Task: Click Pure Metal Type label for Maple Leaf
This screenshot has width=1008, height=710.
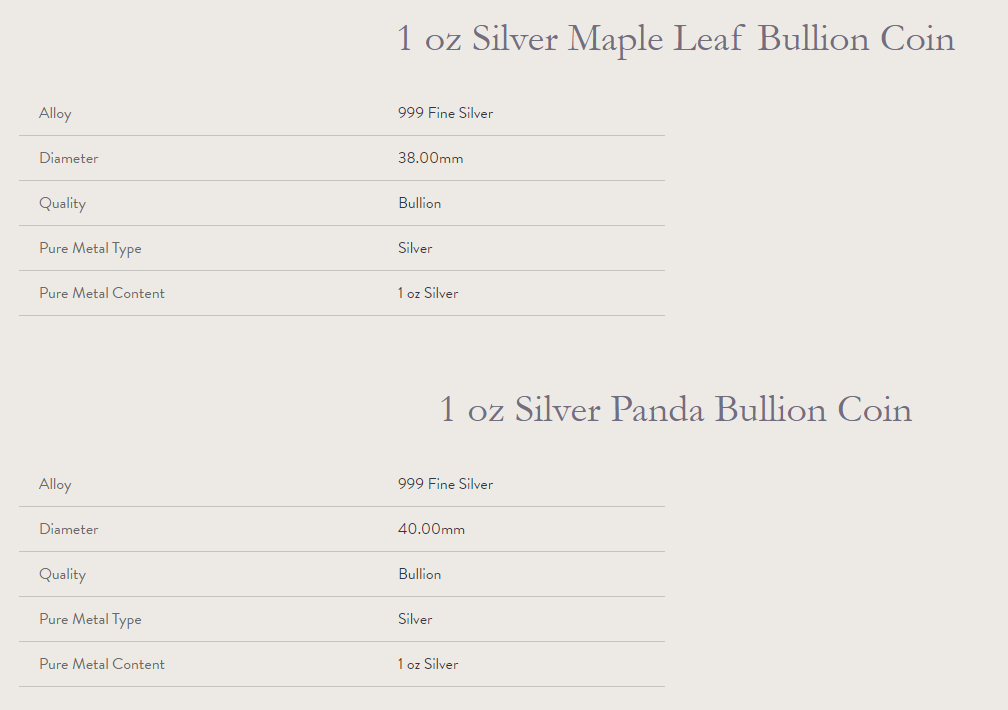Action: 90,248
